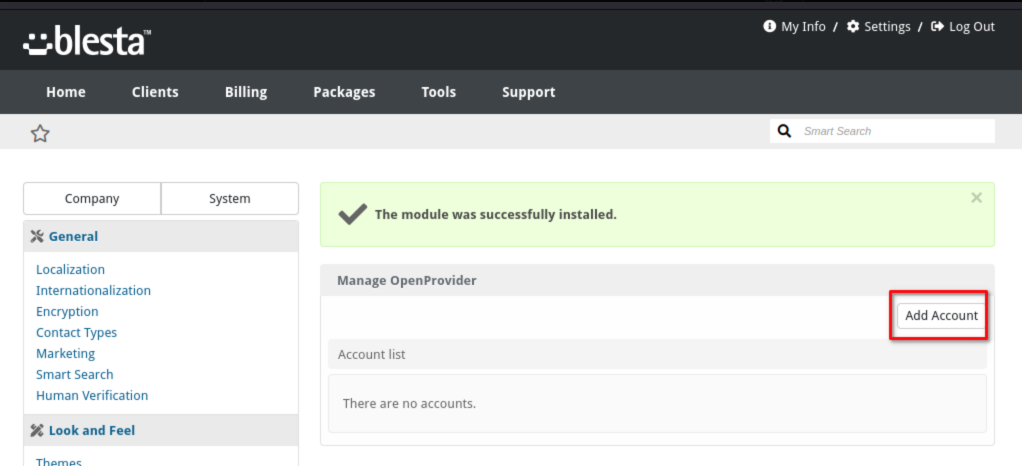This screenshot has width=1022, height=466.
Task: Click the General wrench icon
Action: click(x=37, y=237)
